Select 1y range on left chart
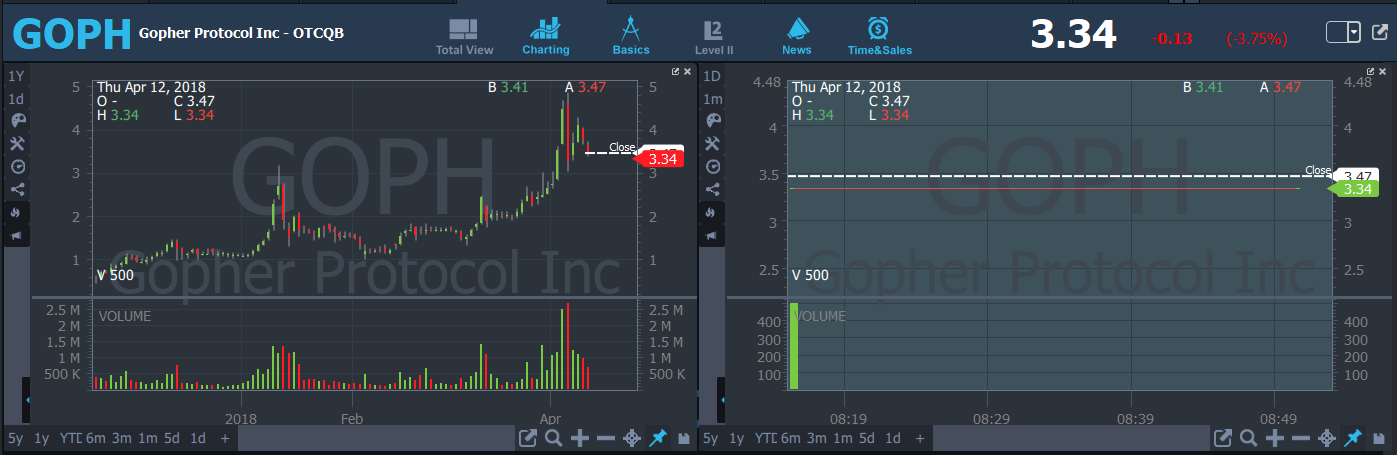This screenshot has width=1397, height=455. [x=42, y=438]
